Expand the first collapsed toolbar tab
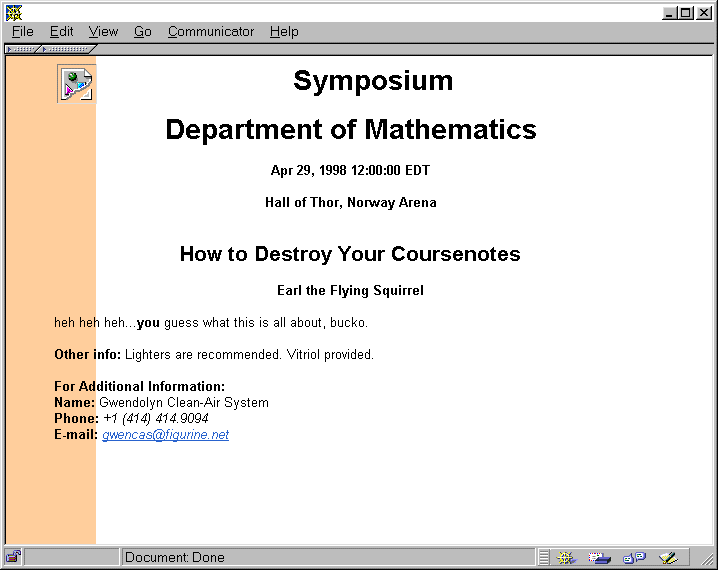This screenshot has height=570, width=718. point(22,48)
